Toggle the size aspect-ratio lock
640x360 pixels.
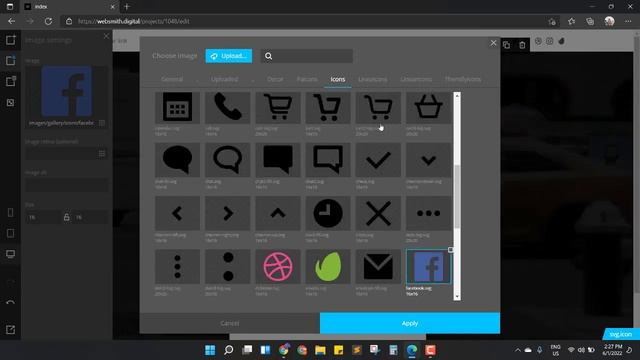[x=67, y=217]
